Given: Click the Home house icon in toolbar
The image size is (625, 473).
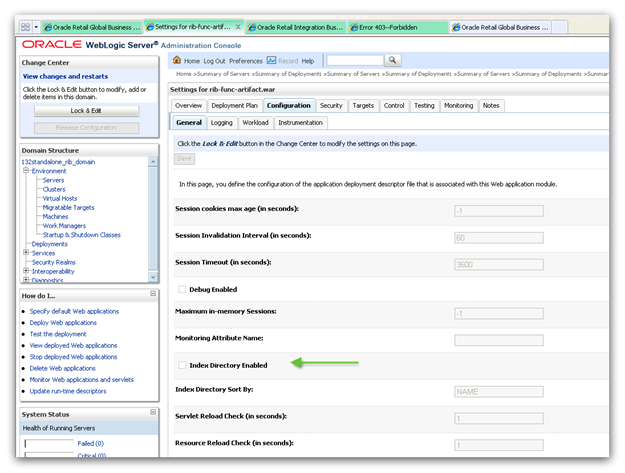Looking at the screenshot, I should pos(177,60).
